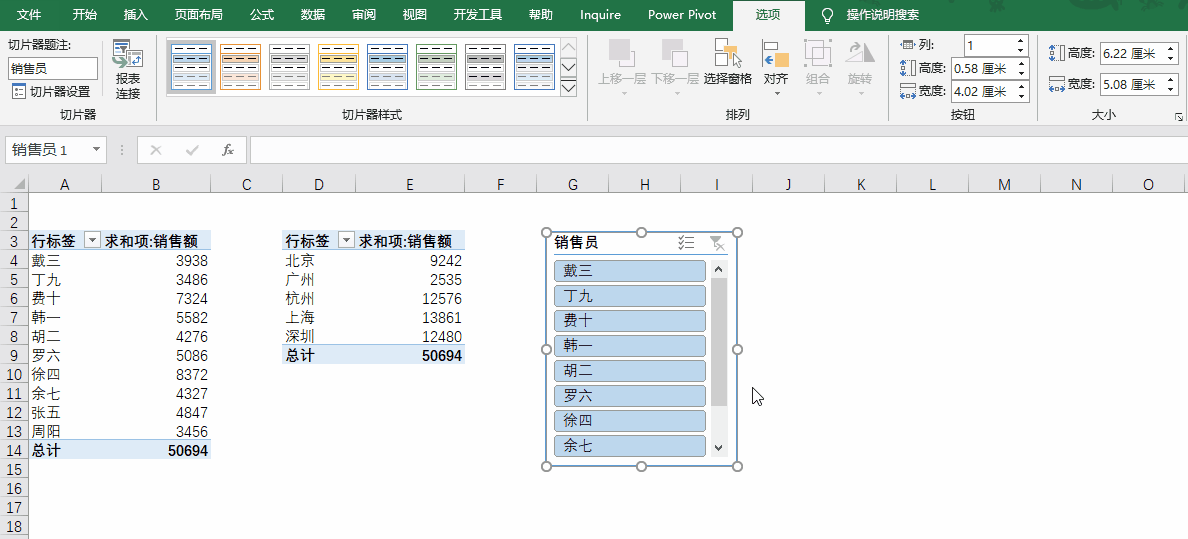
Task: Click the slicer scrollbar down arrow
Action: click(719, 448)
